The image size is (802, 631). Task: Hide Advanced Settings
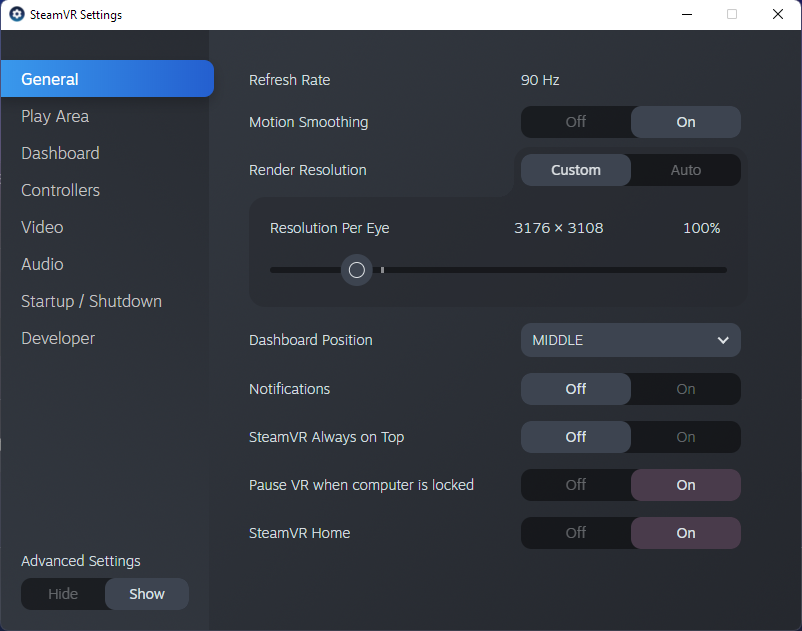click(x=63, y=594)
